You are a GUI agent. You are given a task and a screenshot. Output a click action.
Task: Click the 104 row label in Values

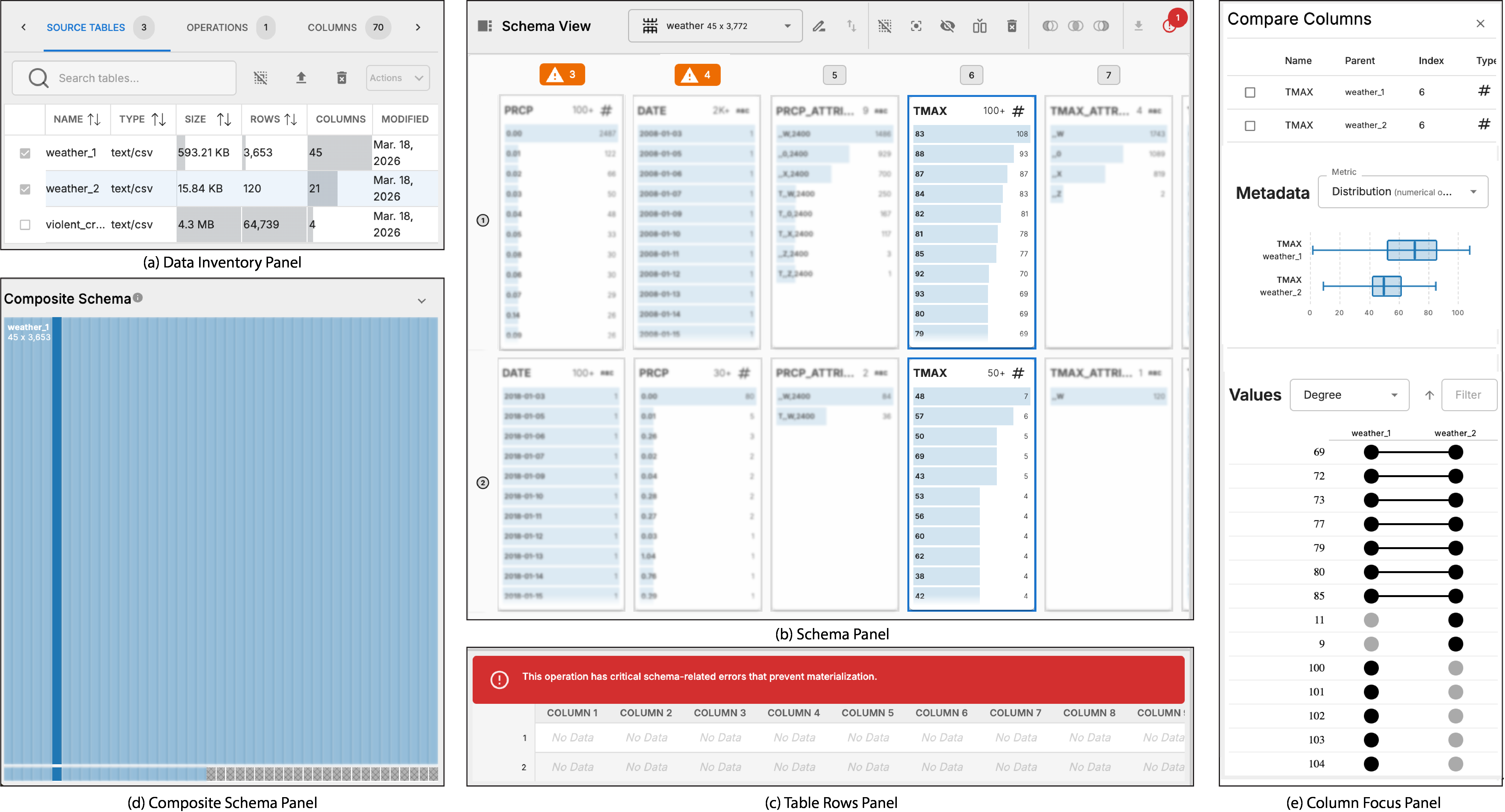pos(1316,764)
